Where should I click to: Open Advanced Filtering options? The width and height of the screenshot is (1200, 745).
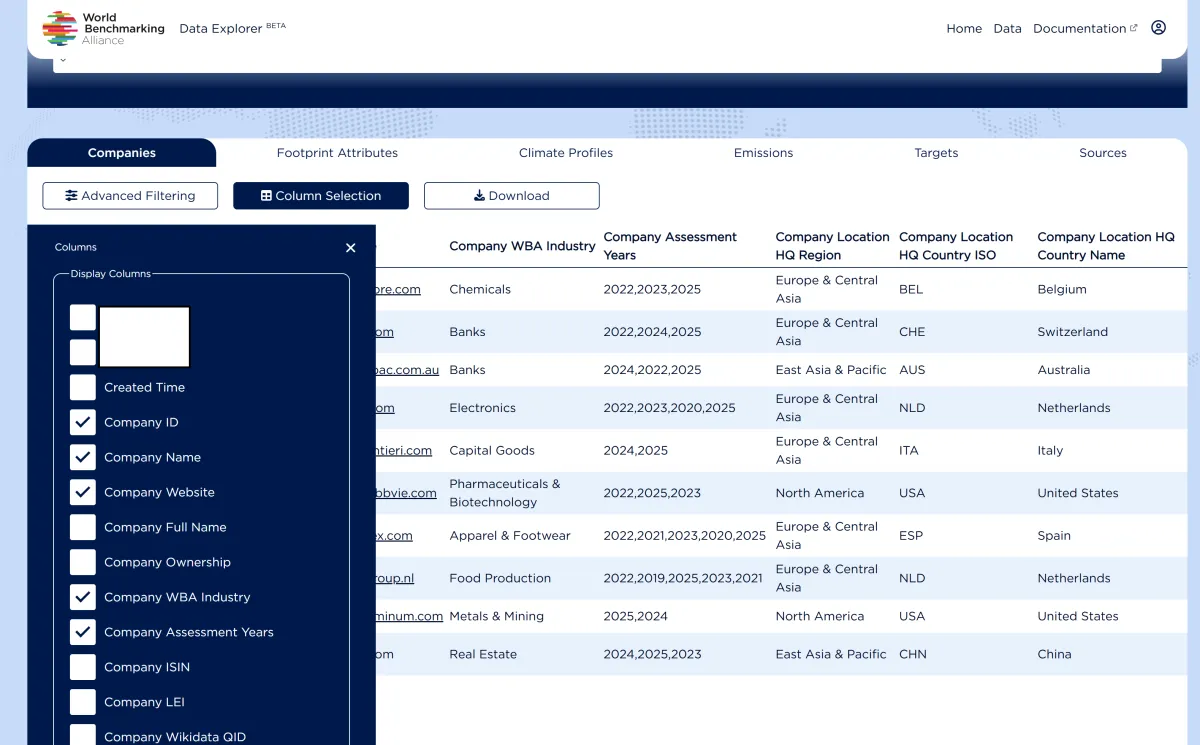(x=130, y=196)
